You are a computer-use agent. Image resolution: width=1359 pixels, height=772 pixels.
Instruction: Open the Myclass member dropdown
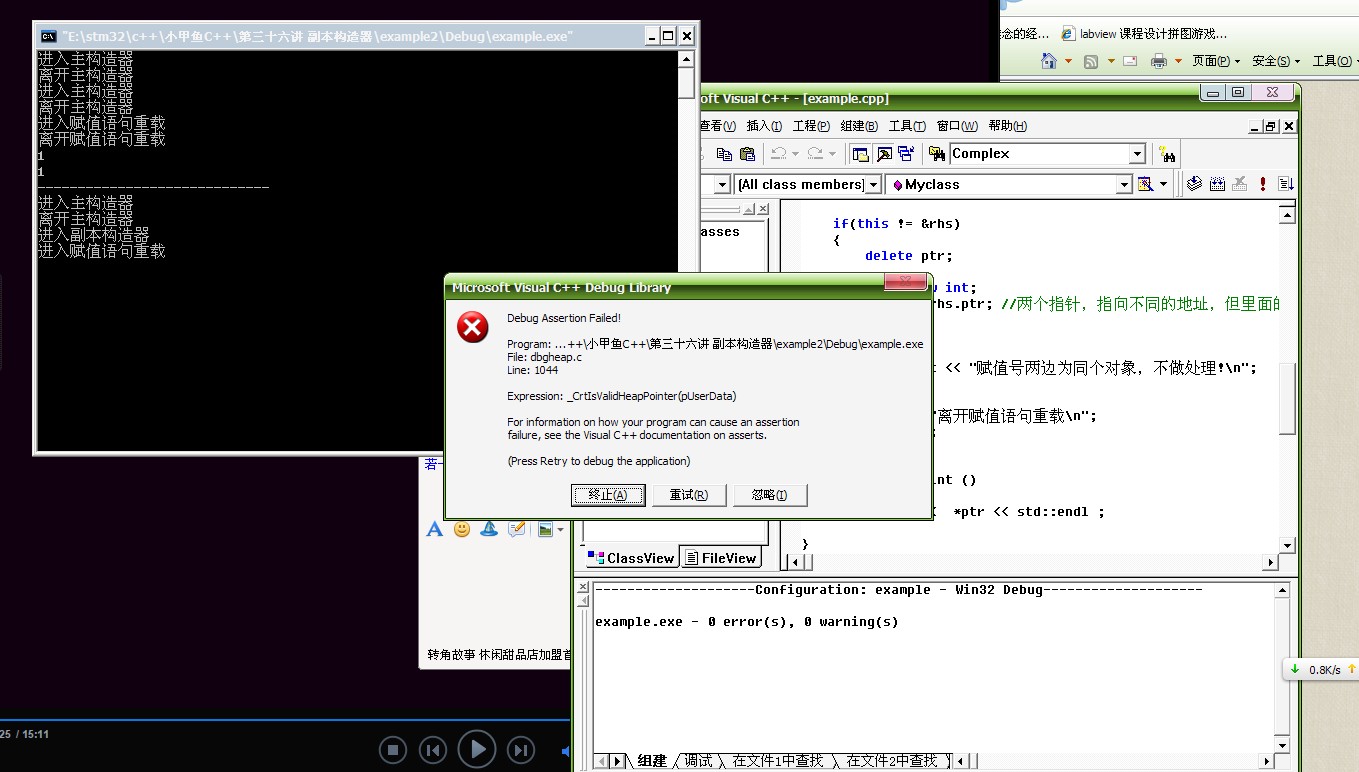(1124, 185)
